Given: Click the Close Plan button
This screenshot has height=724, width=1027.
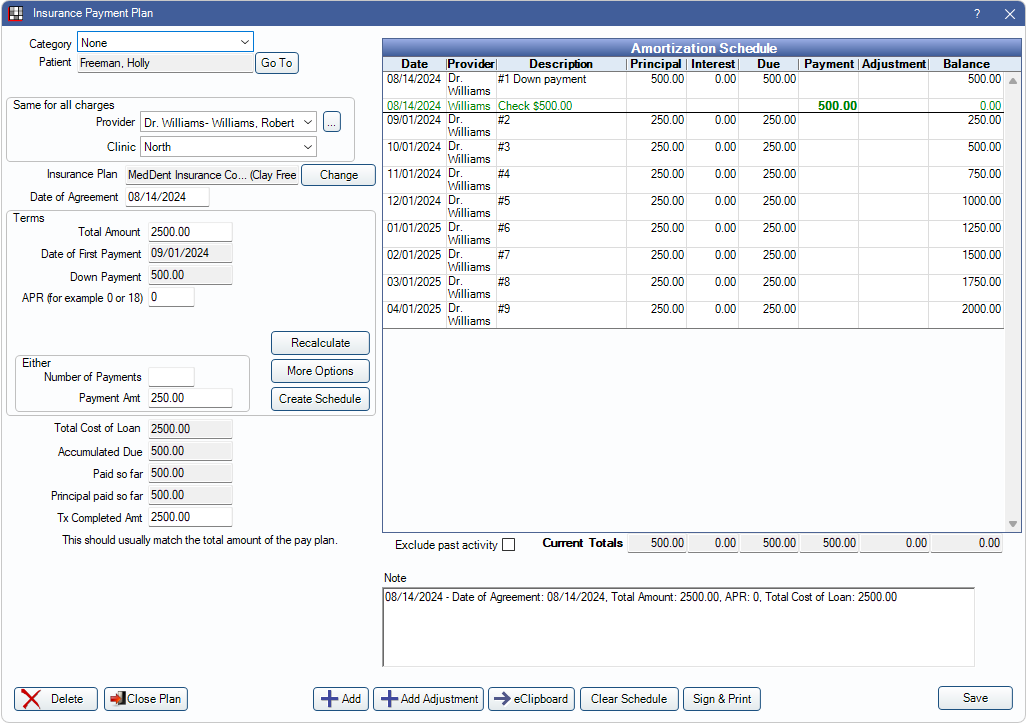Looking at the screenshot, I should click(x=146, y=699).
